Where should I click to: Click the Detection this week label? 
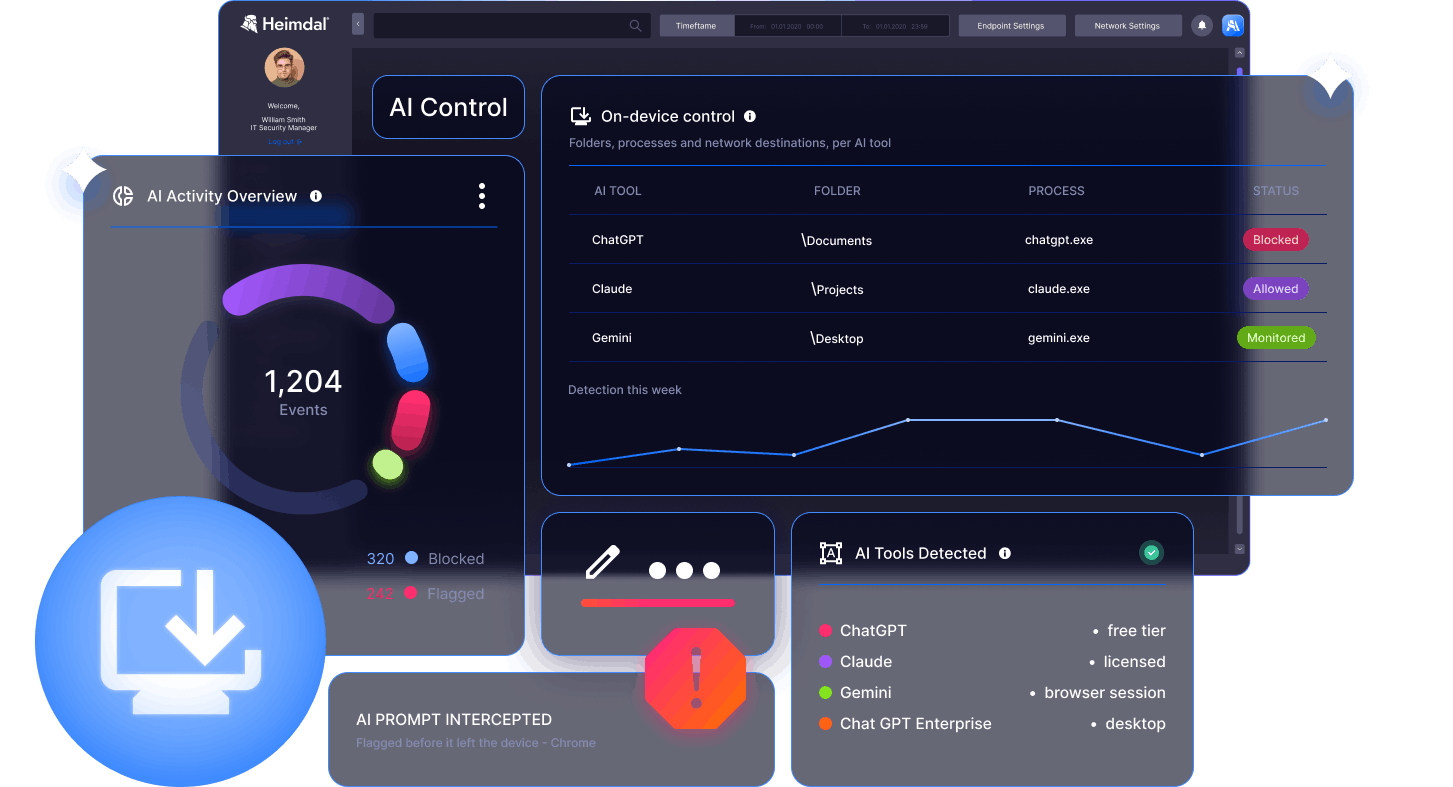[x=625, y=390]
